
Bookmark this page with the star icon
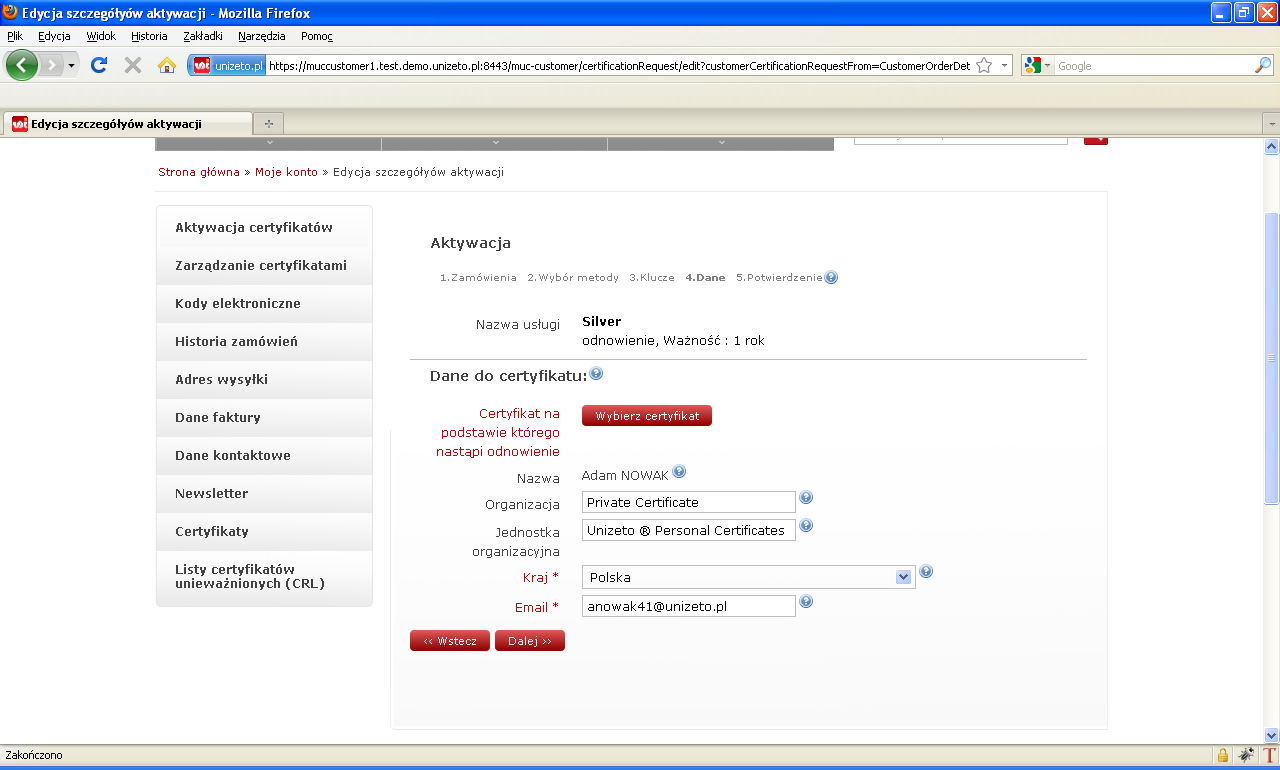pyautogui.click(x=984, y=65)
